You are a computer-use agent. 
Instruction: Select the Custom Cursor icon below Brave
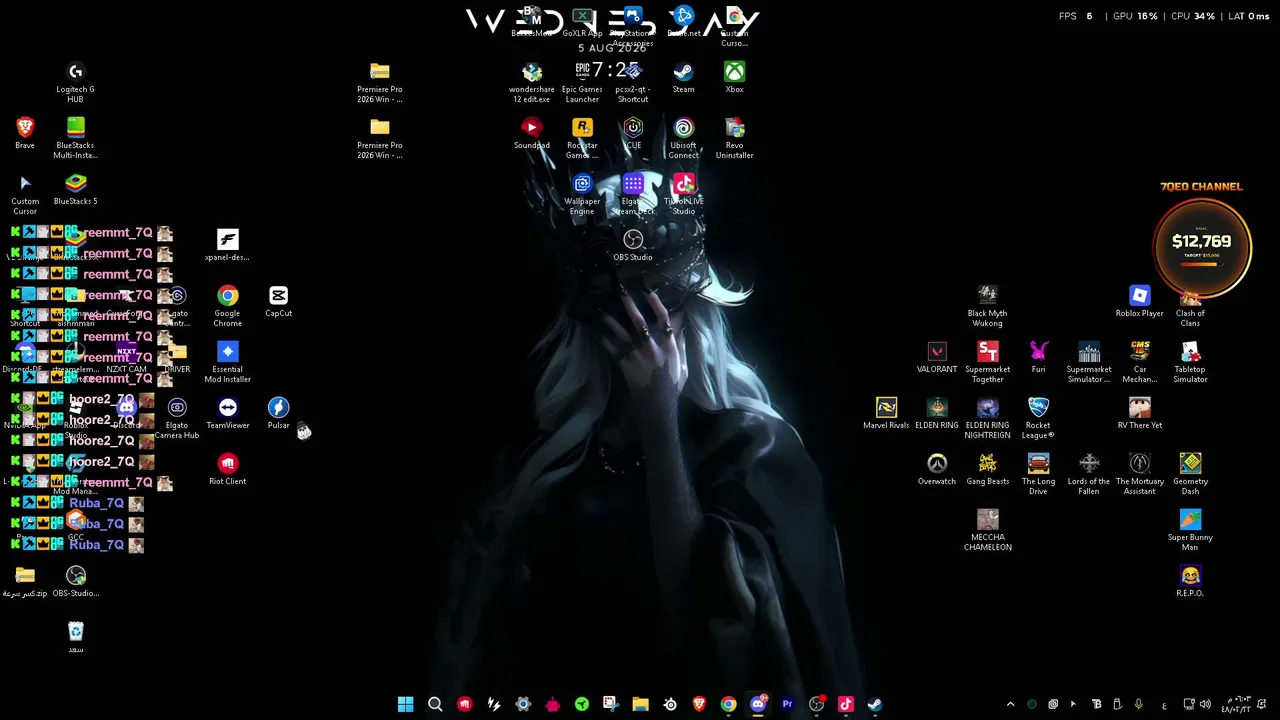[25, 184]
